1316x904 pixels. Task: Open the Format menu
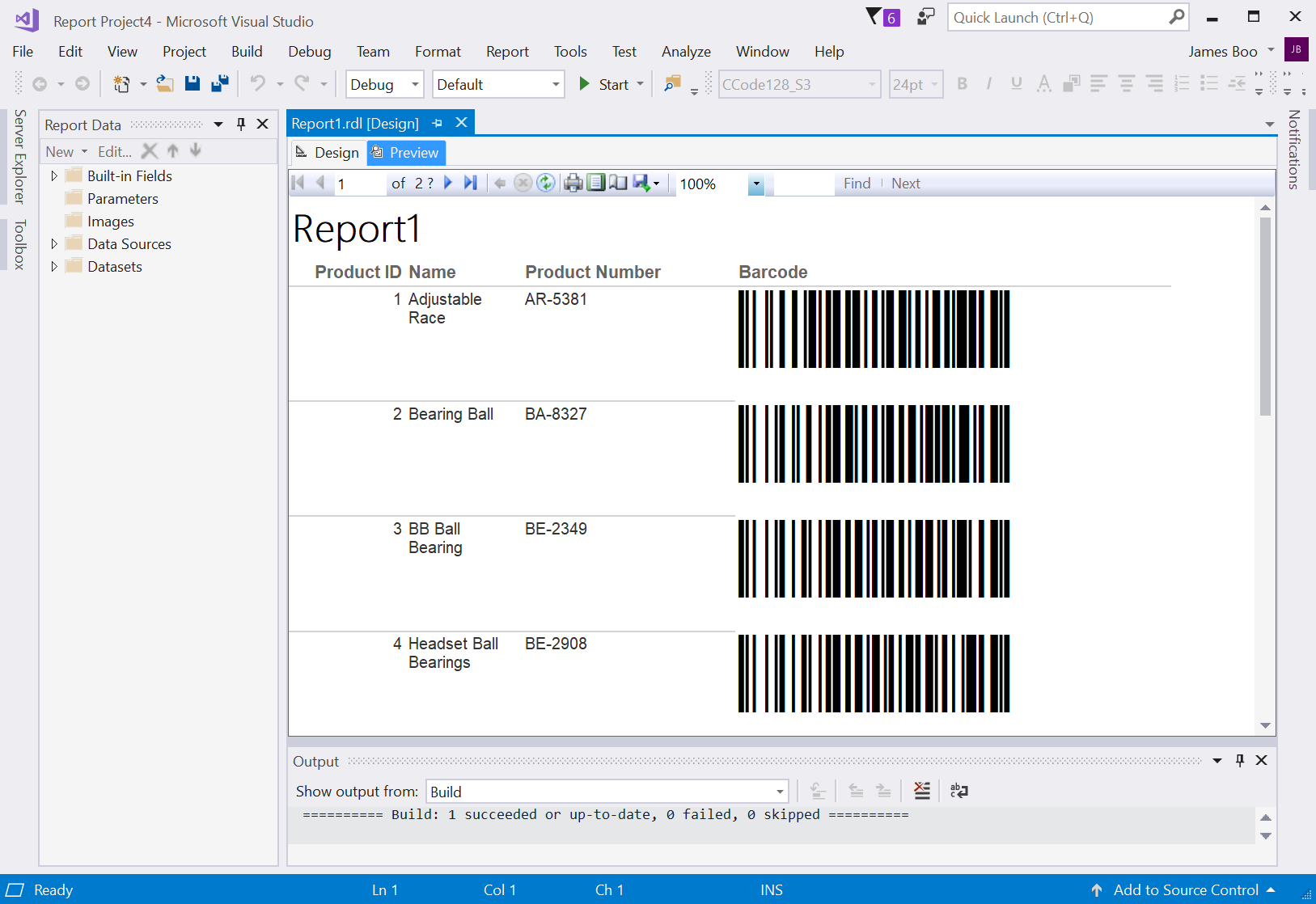pyautogui.click(x=438, y=52)
